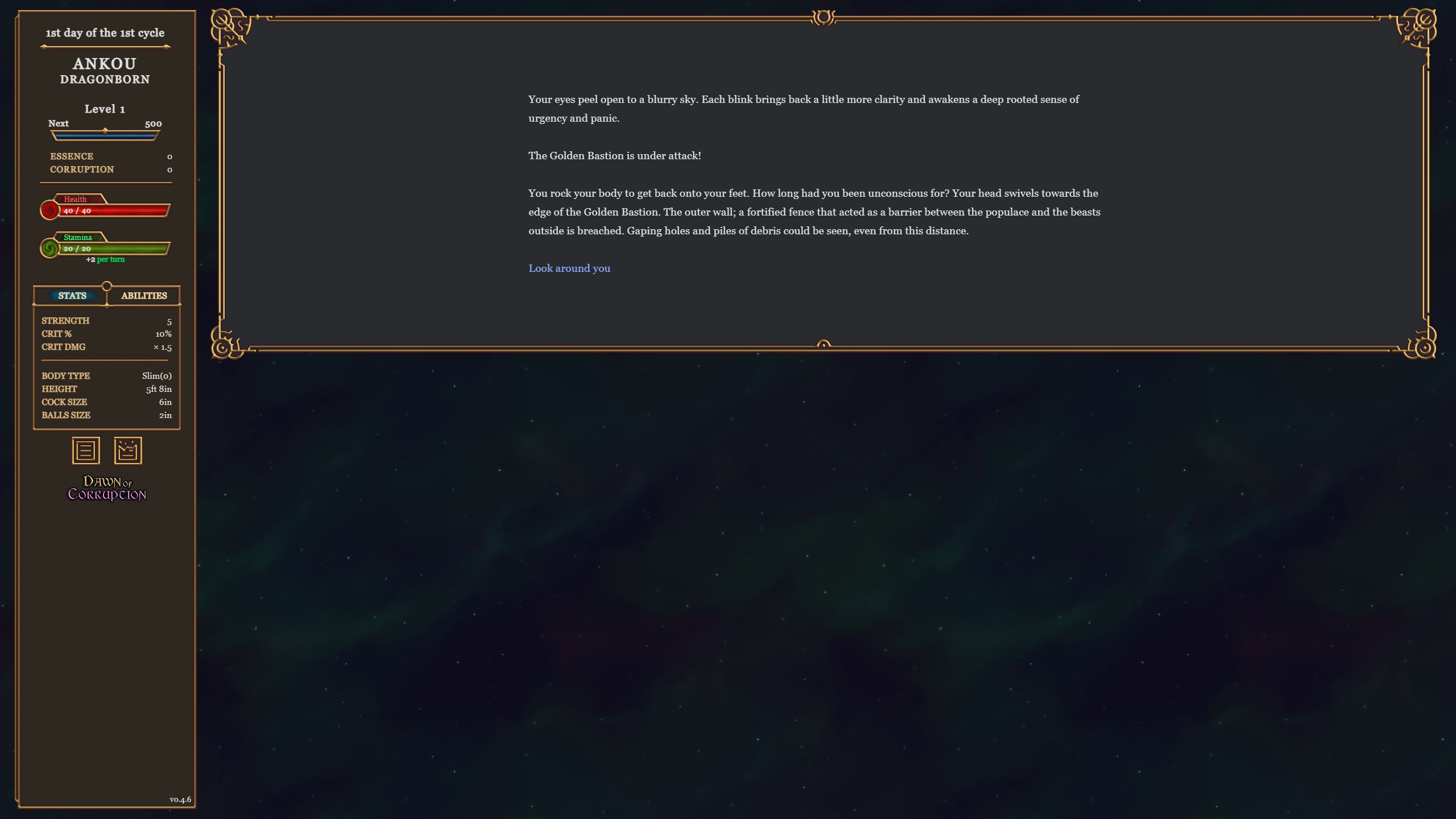Viewport: 1456px width, 819px height.
Task: Click the green Stamina bar showing 20 / 20
Action: (x=114, y=249)
